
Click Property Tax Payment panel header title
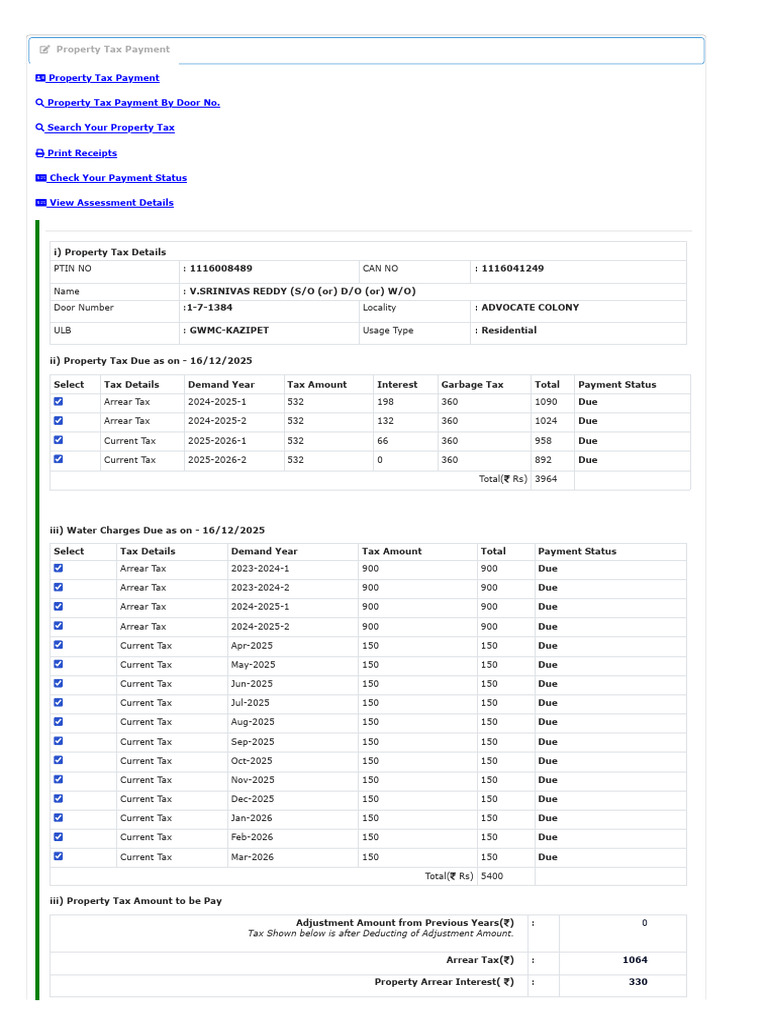click(113, 50)
